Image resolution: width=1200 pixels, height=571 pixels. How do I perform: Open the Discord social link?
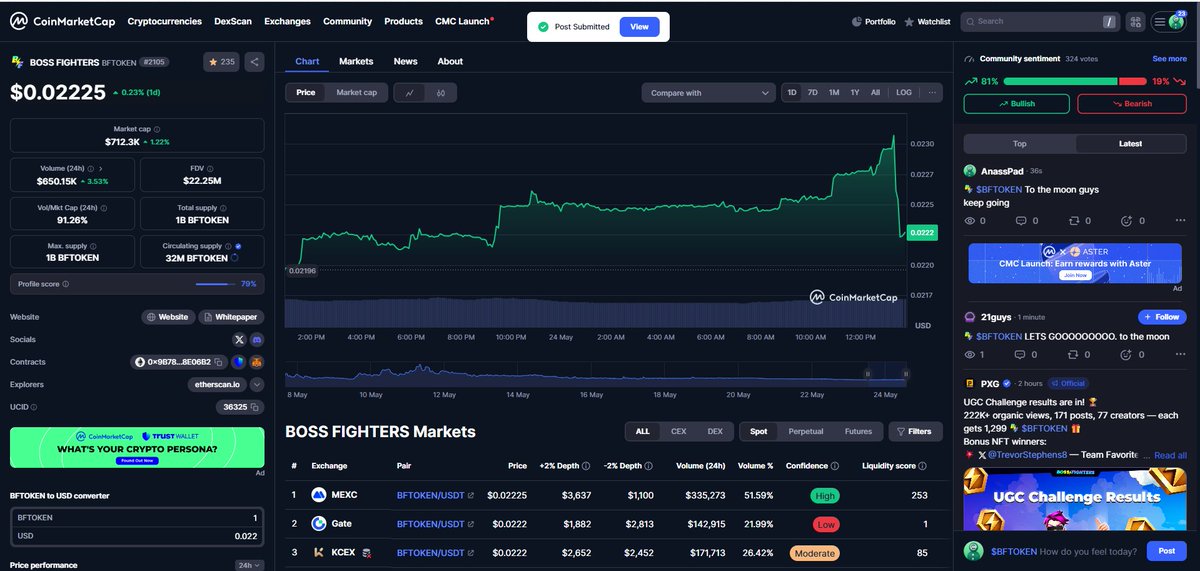coord(256,339)
